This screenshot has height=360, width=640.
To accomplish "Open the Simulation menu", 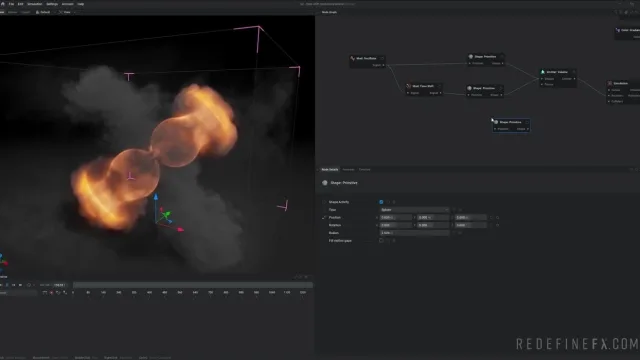I will (35, 4).
